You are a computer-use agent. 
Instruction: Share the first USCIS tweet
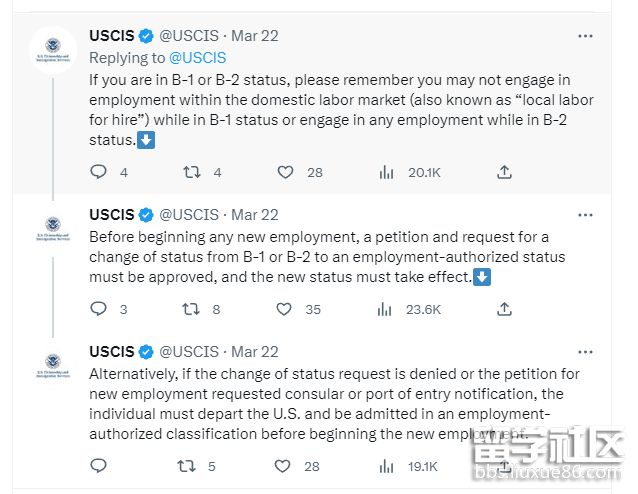pos(504,172)
